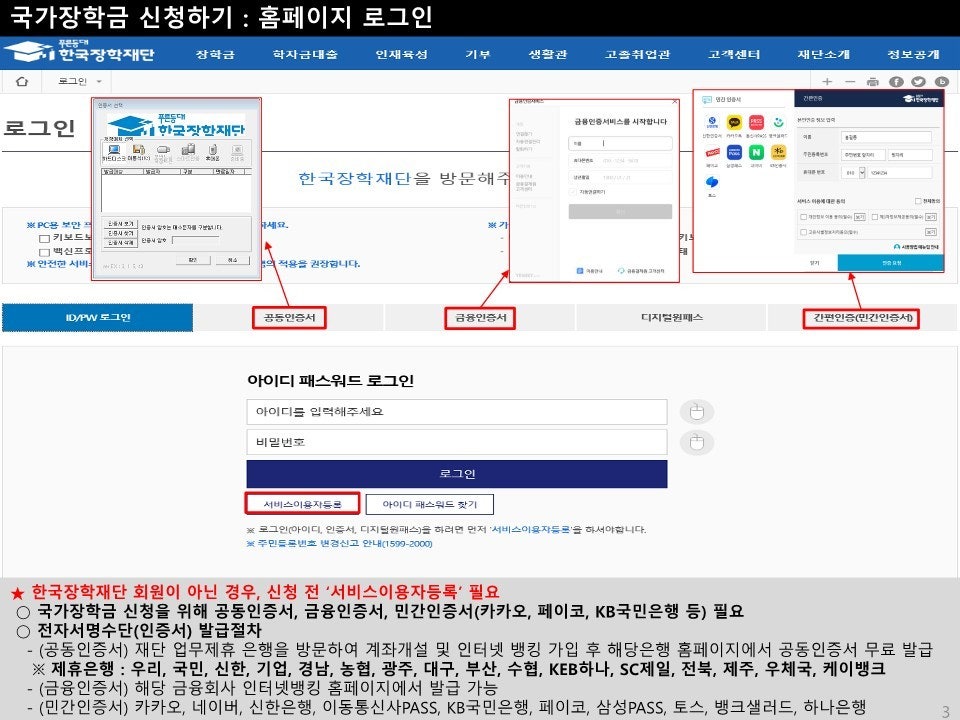Toggle the 백신프로그램 checkbox
The height and width of the screenshot is (720, 960).
coord(44,252)
